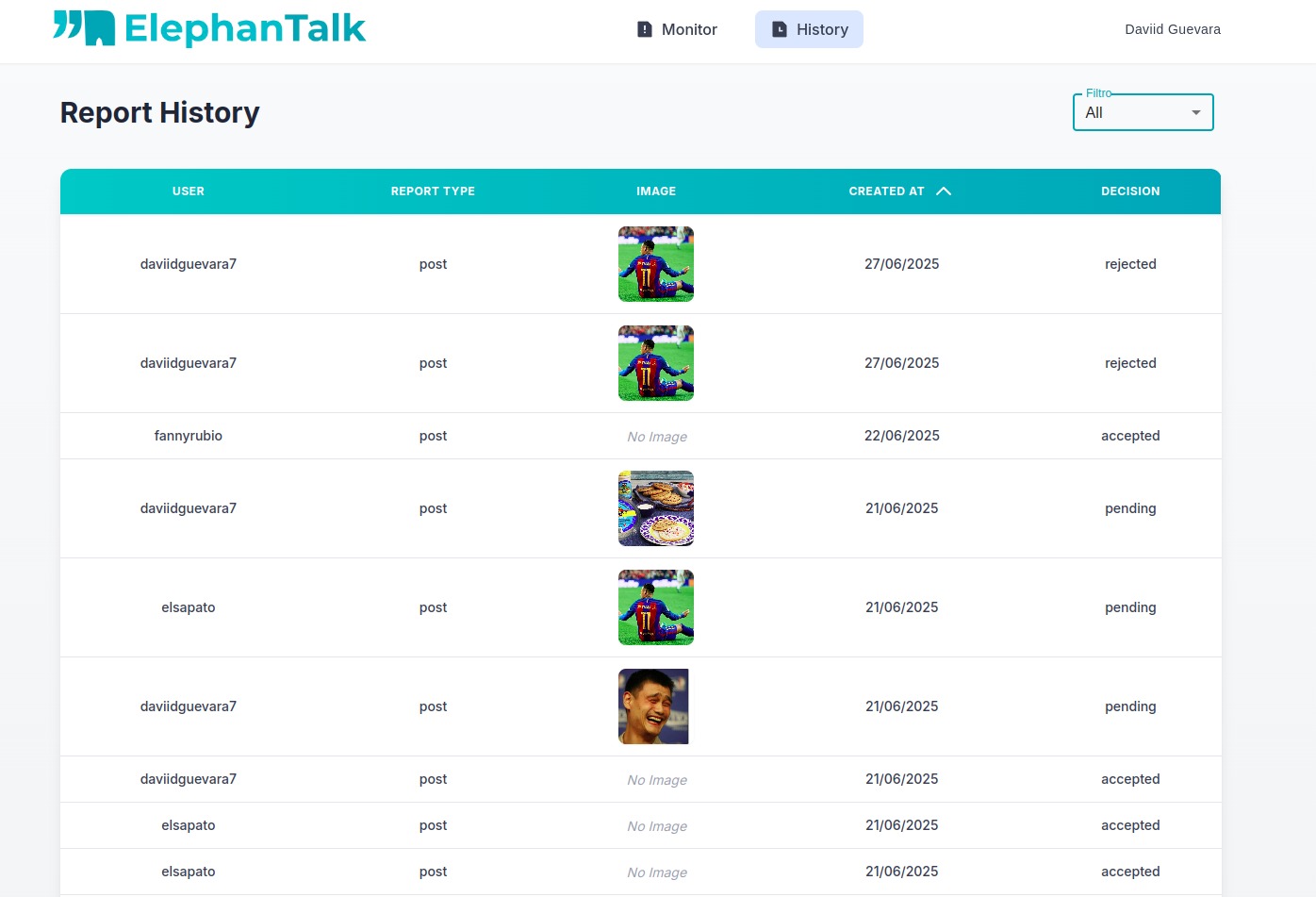1316x897 pixels.
Task: Open the food plates image thumbnail
Action: coord(656,508)
